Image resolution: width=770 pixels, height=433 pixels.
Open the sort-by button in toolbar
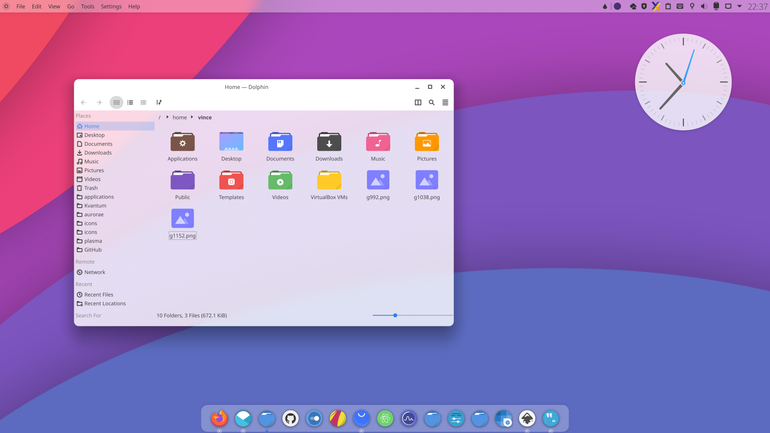click(x=159, y=103)
